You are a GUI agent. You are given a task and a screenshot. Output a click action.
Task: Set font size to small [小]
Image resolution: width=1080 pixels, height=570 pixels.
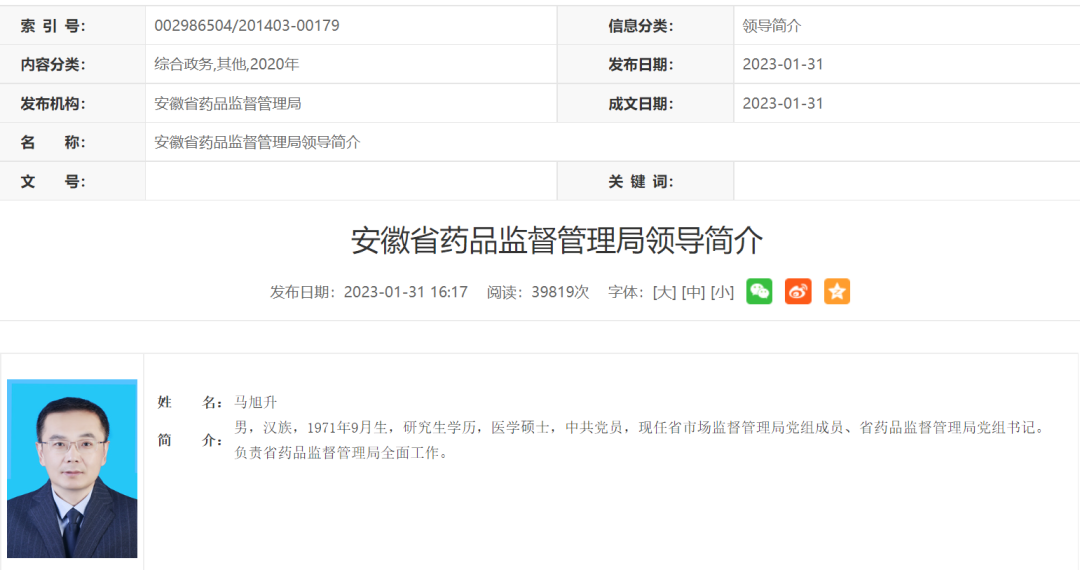[x=723, y=292]
